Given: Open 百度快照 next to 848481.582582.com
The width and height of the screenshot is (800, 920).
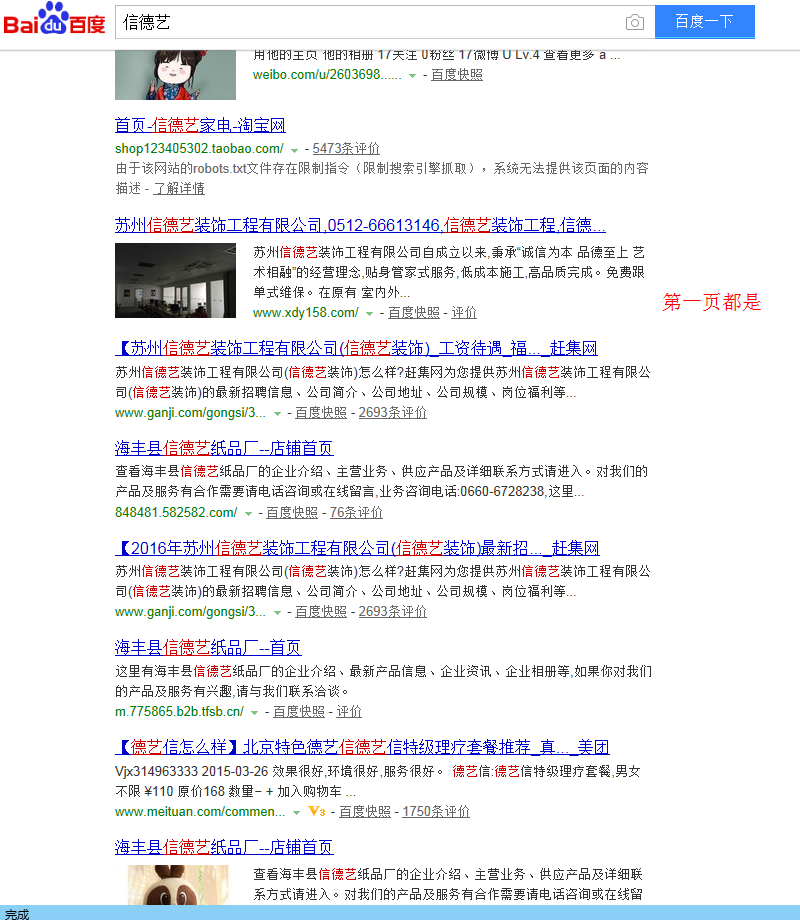Looking at the screenshot, I should (x=292, y=512).
